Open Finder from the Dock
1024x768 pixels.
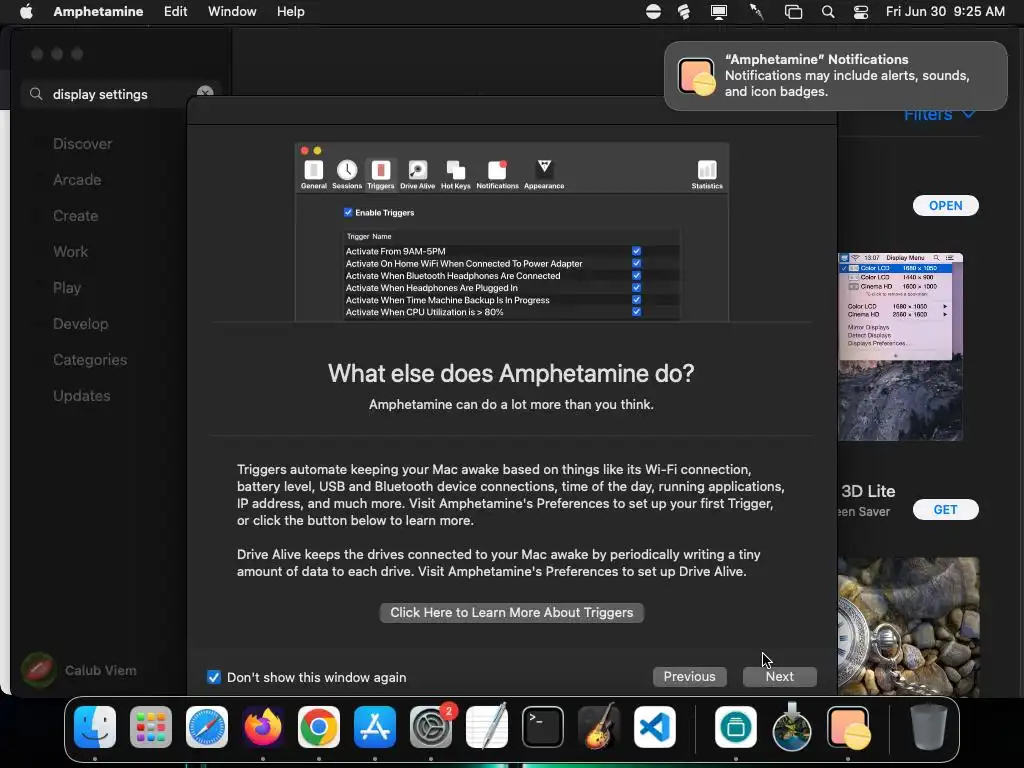coord(95,727)
